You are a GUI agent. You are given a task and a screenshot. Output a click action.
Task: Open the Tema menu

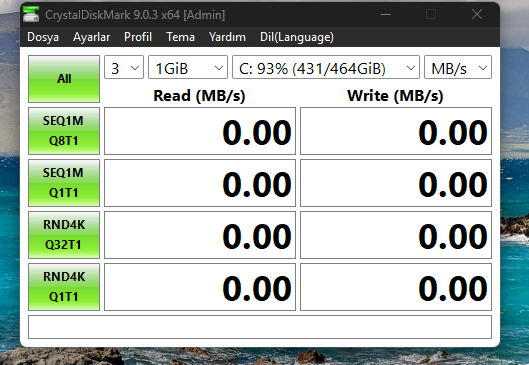pos(180,37)
